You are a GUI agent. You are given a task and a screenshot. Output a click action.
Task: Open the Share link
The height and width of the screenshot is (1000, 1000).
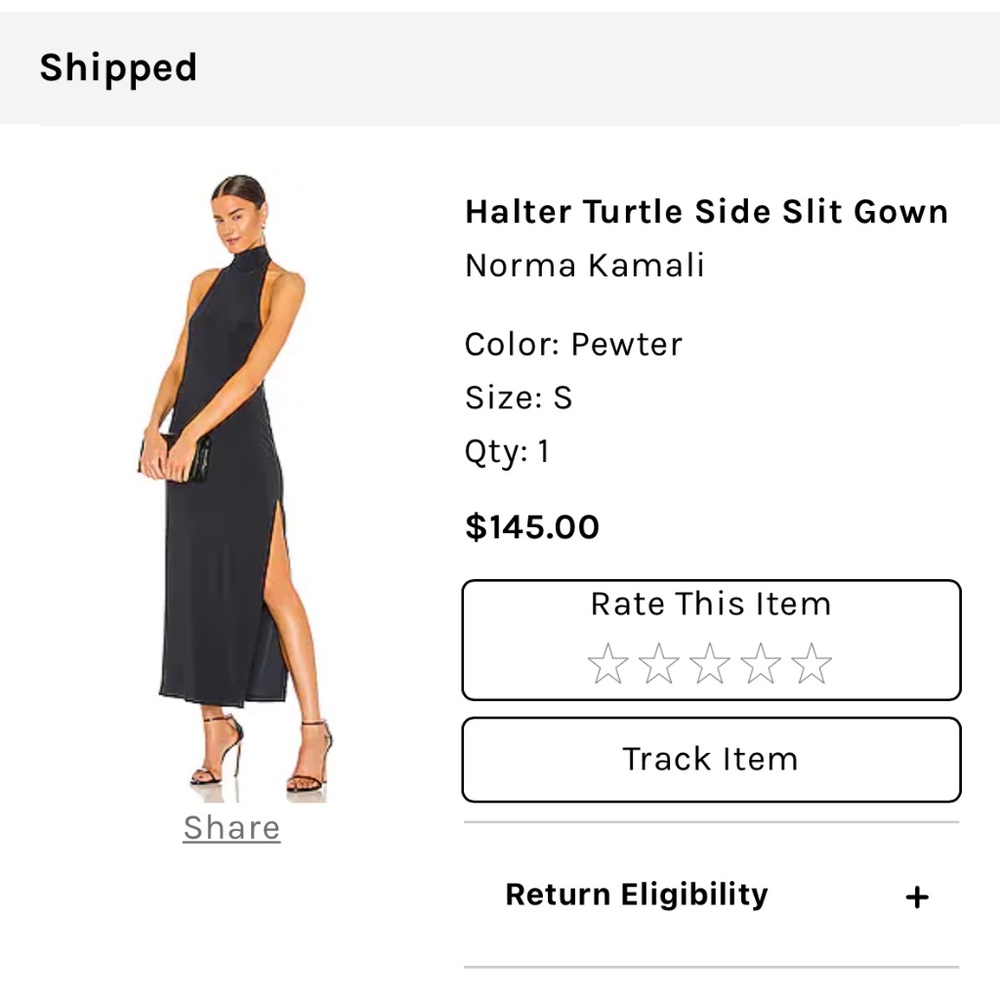click(231, 827)
